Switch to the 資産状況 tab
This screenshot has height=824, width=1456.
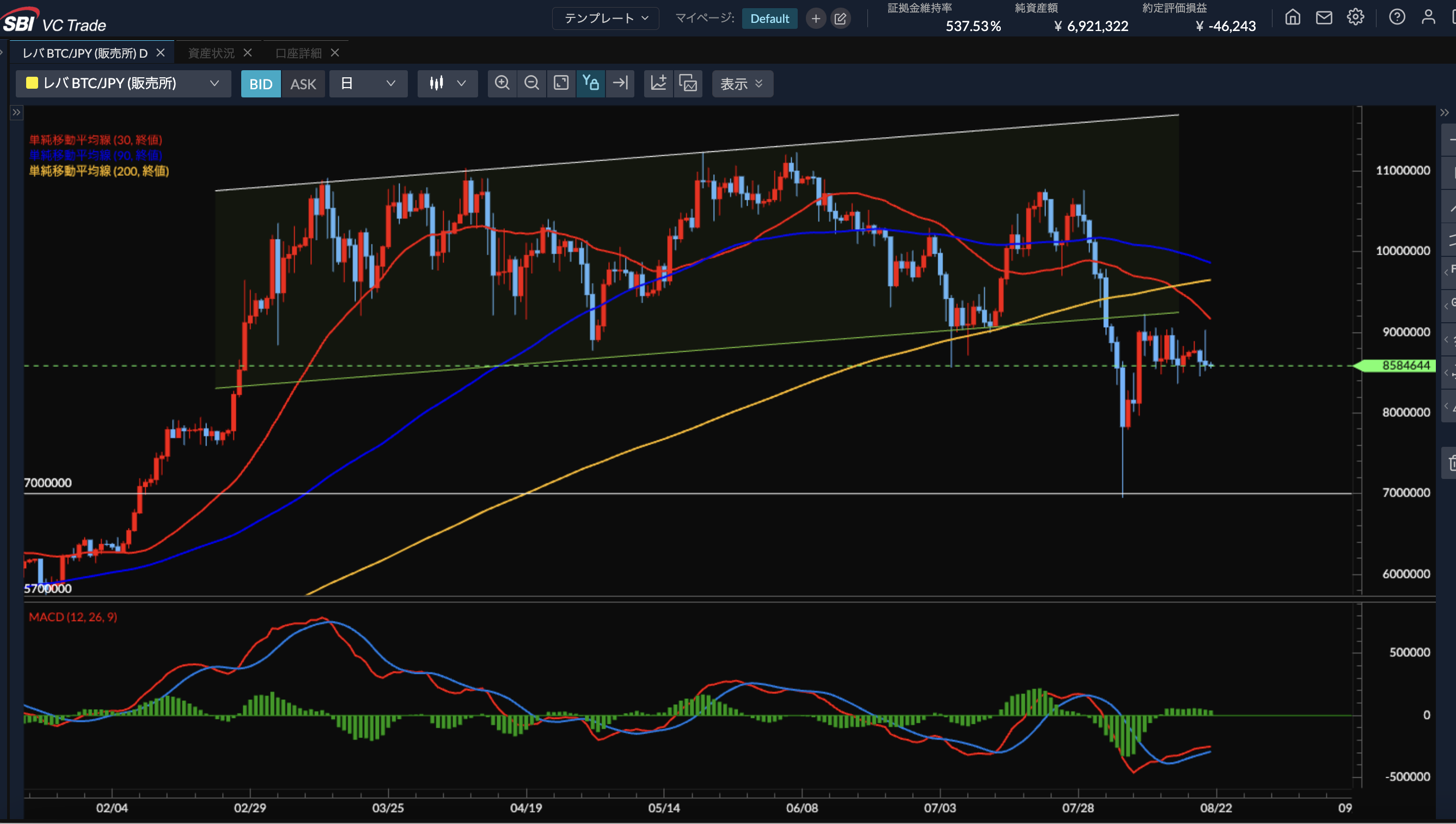coord(211,53)
